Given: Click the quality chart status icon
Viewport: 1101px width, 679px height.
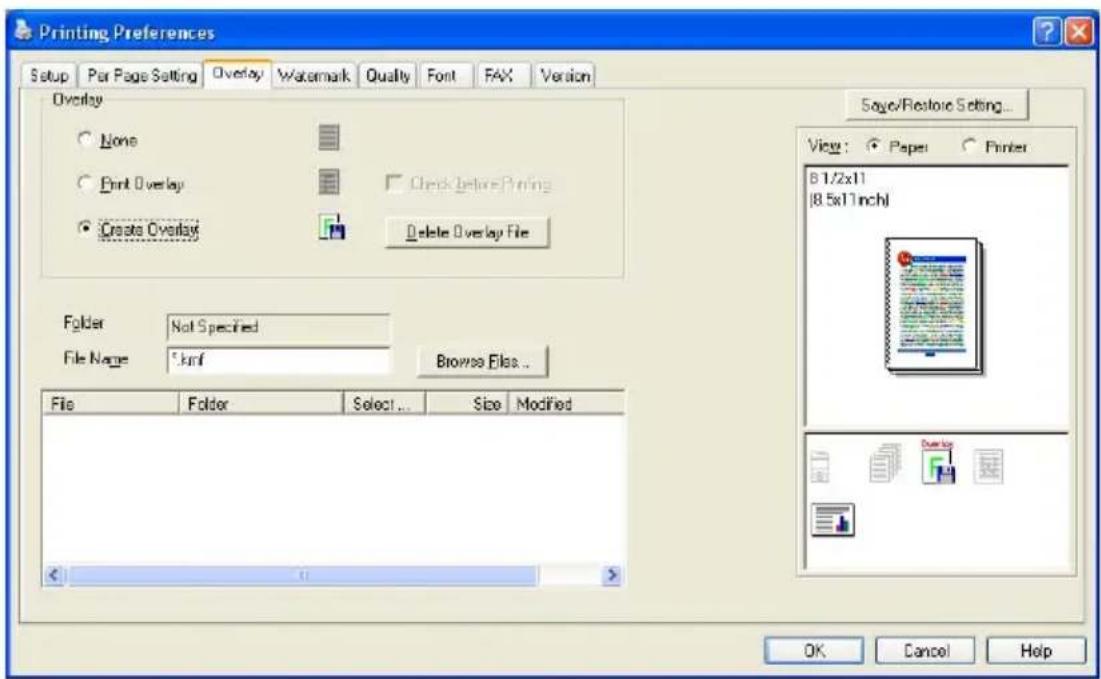Looking at the screenshot, I should click(833, 520).
